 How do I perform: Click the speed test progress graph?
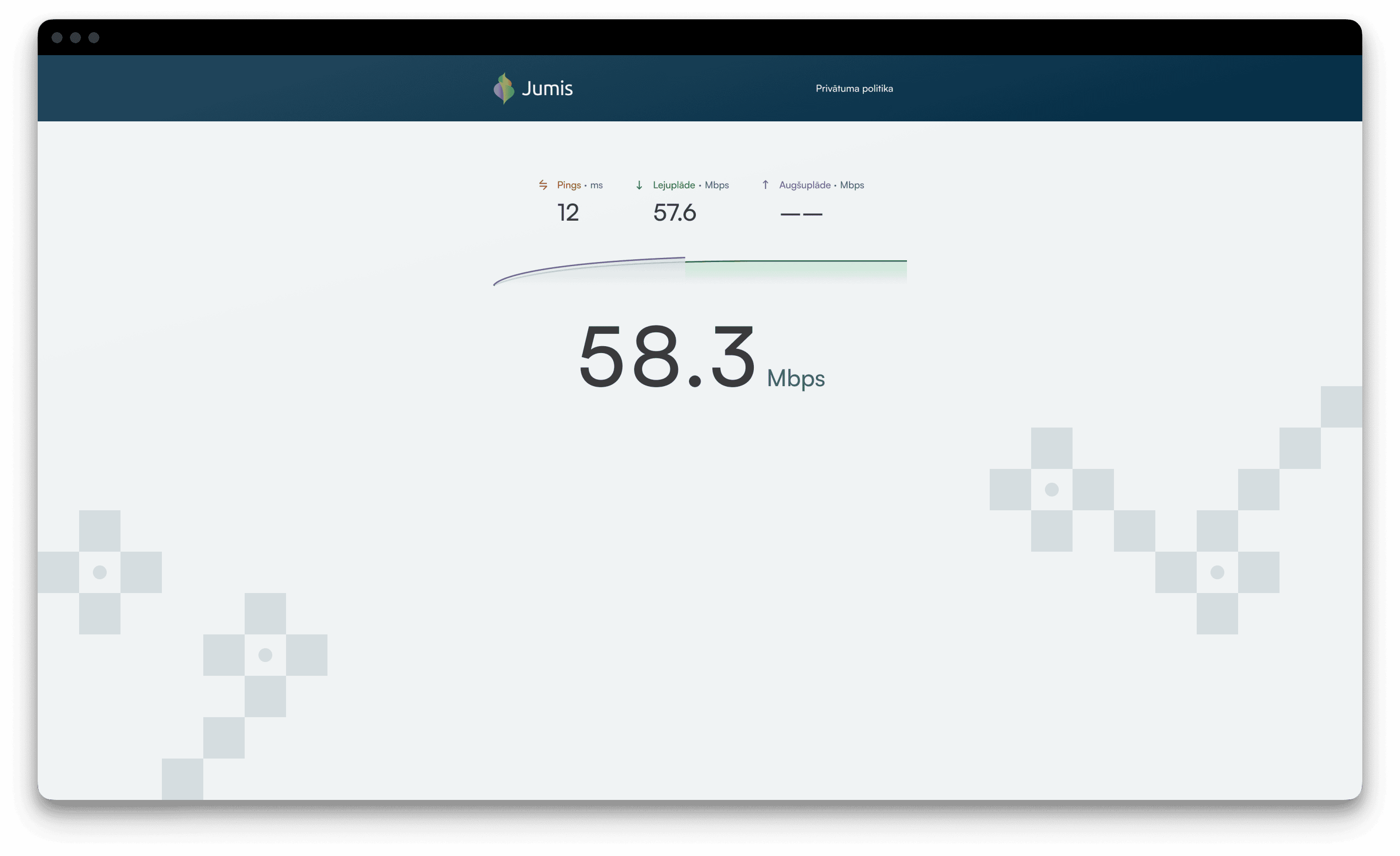click(x=700, y=271)
